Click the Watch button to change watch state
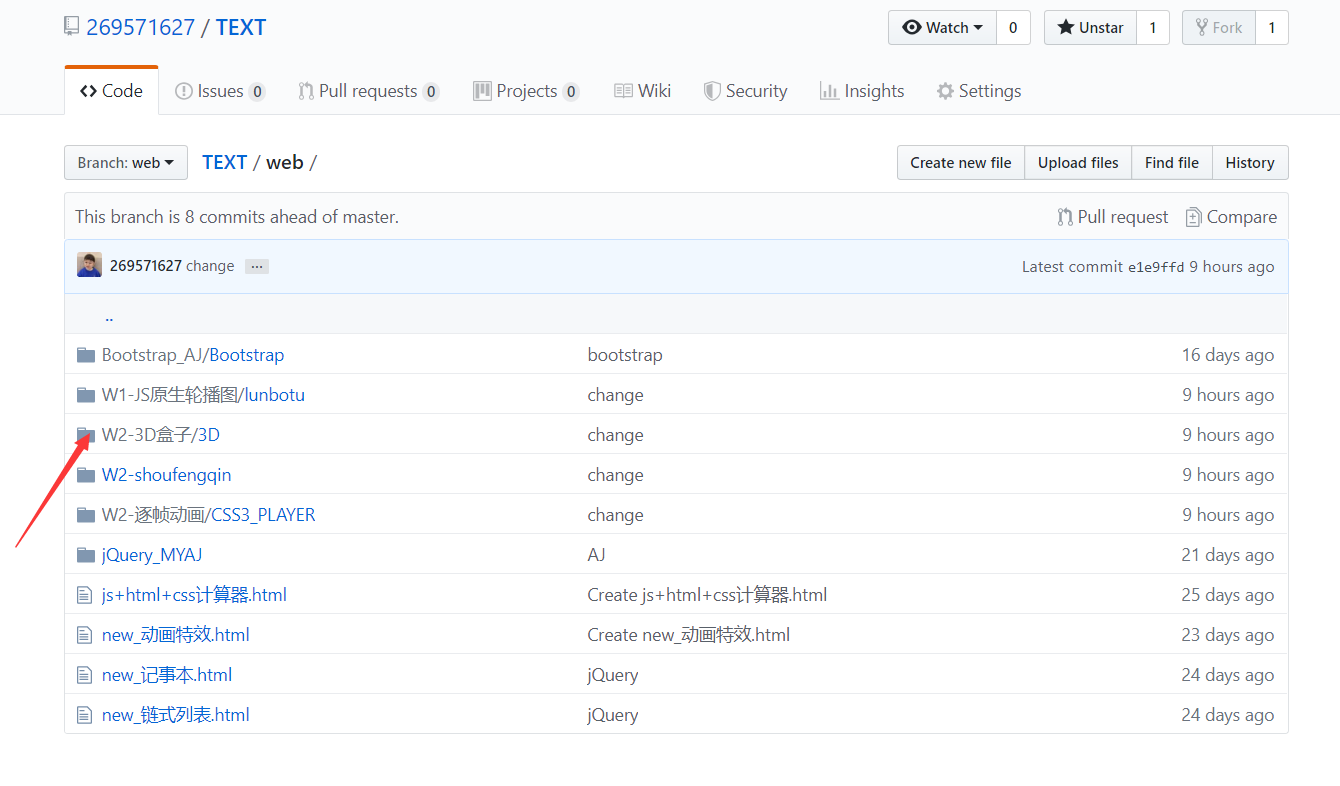 click(x=941, y=27)
